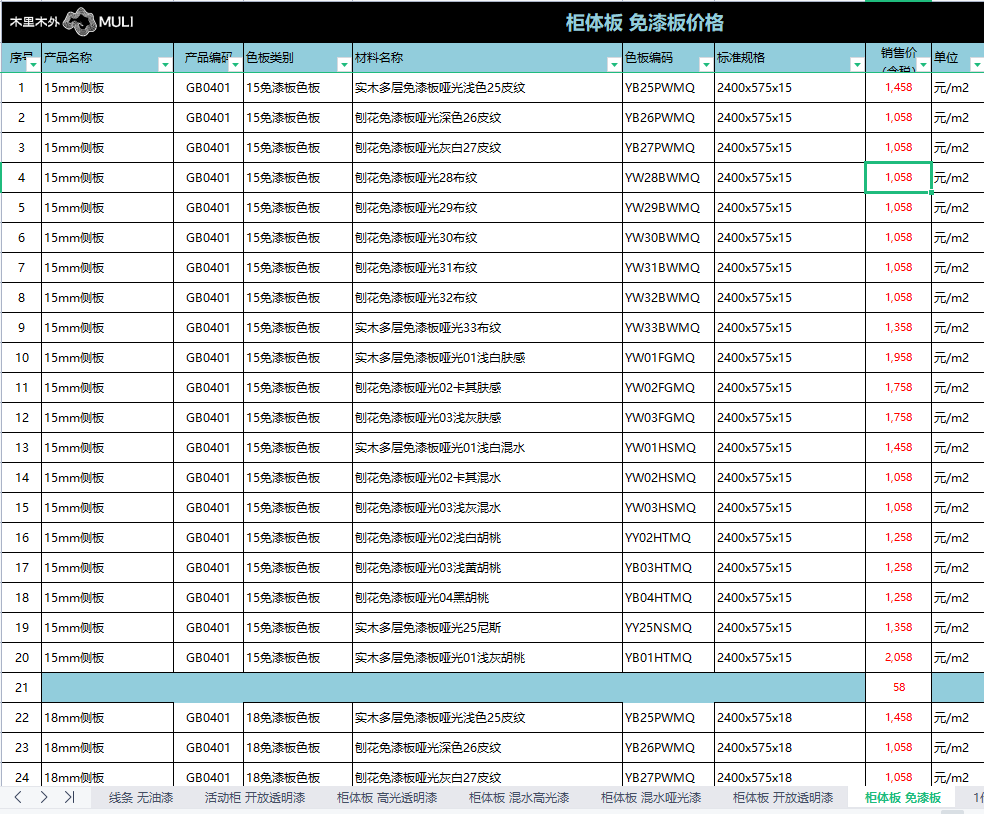Expand the 材料名称 column filter

(x=614, y=64)
